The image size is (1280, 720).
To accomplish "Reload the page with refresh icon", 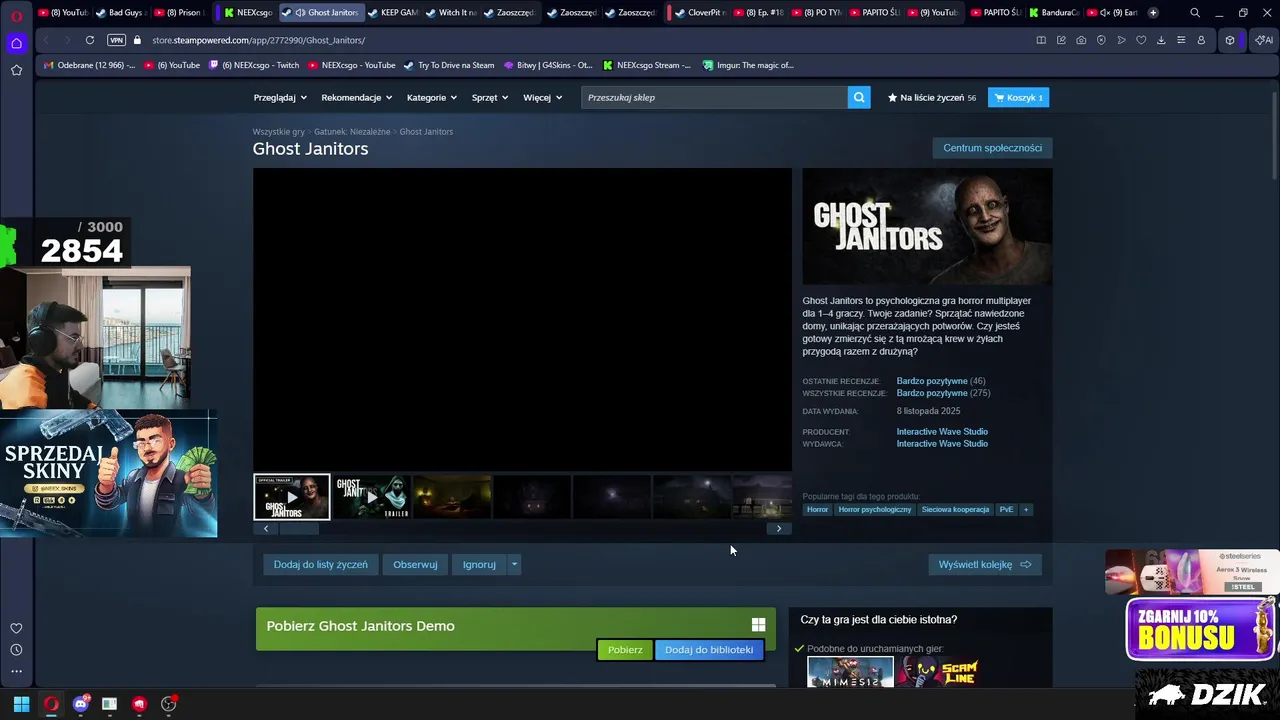I will [90, 40].
